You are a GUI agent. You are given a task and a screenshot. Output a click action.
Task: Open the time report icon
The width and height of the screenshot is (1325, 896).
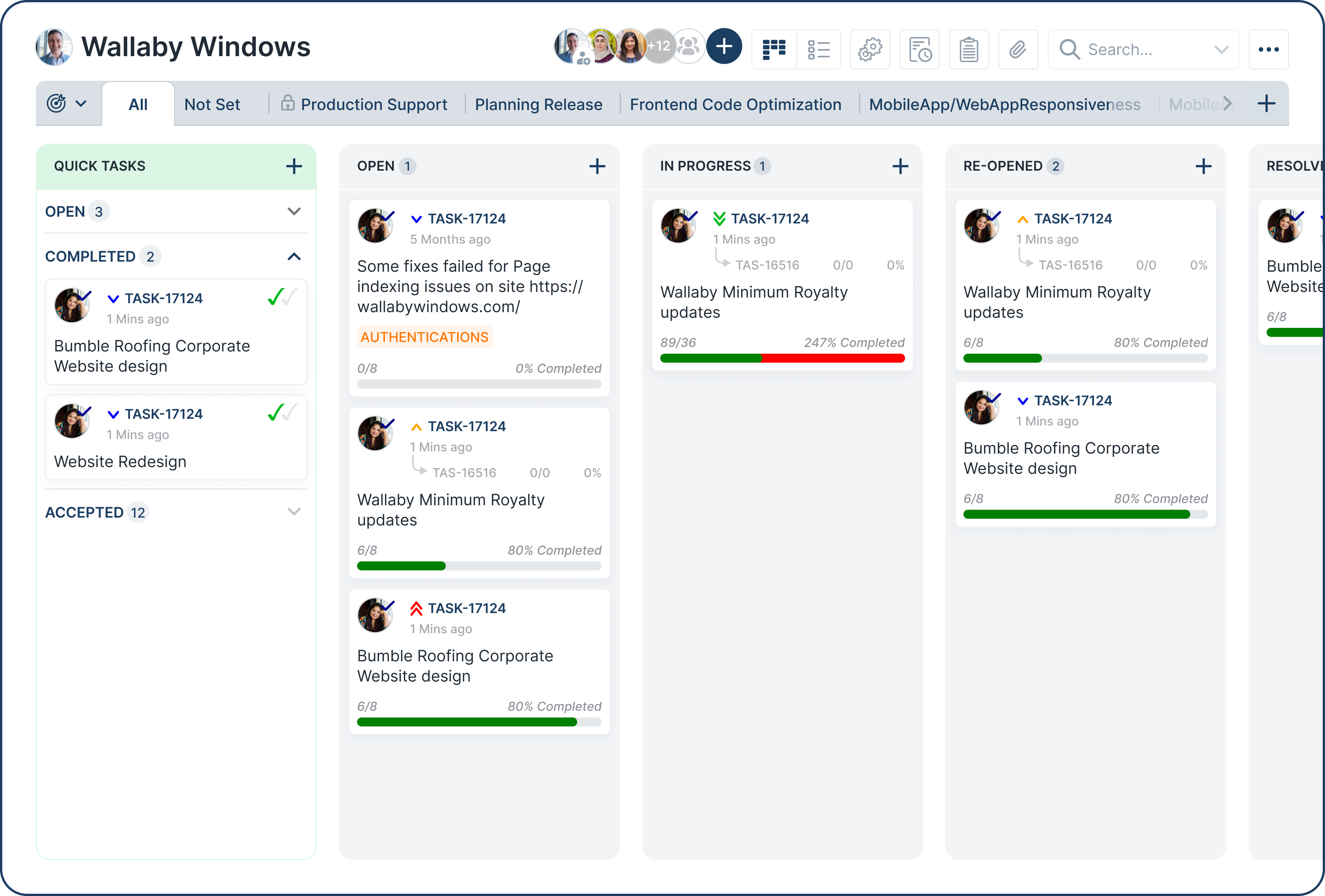tap(920, 49)
